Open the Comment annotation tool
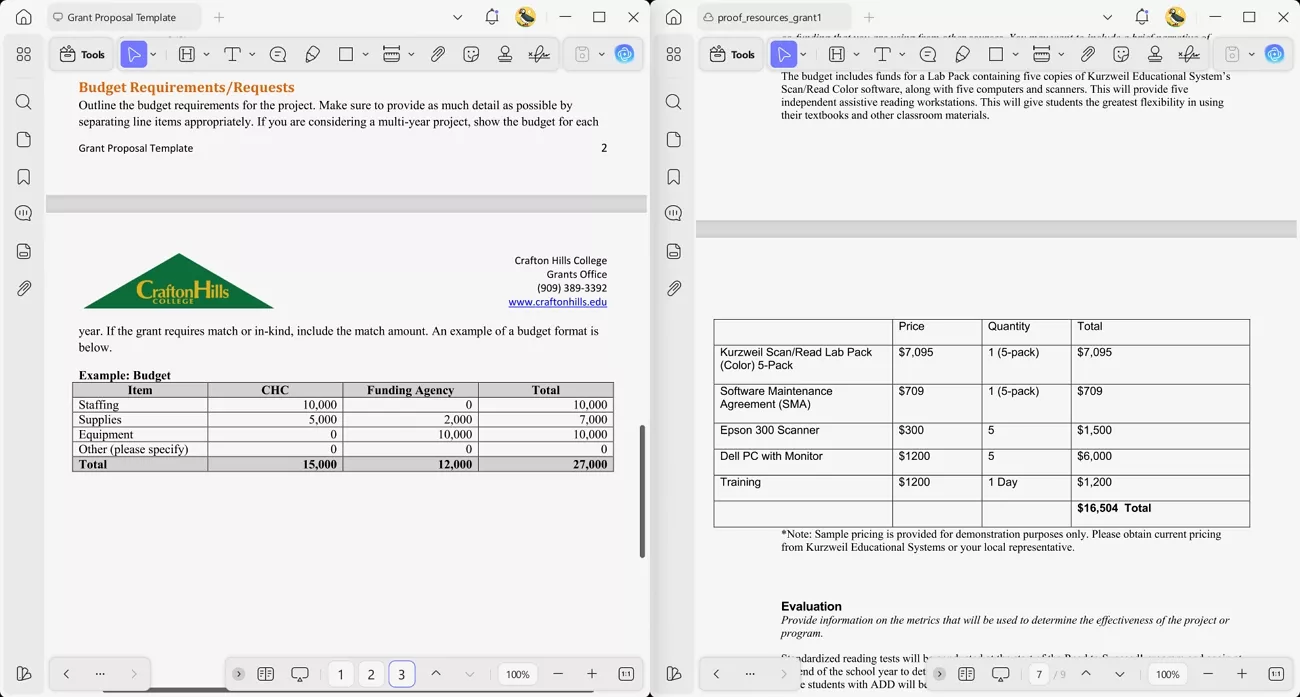This screenshot has width=1300, height=697. click(x=277, y=54)
